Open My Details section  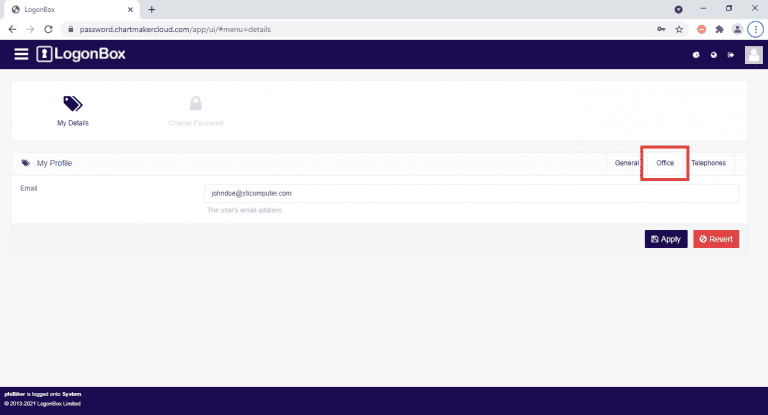pyautogui.click(x=72, y=110)
